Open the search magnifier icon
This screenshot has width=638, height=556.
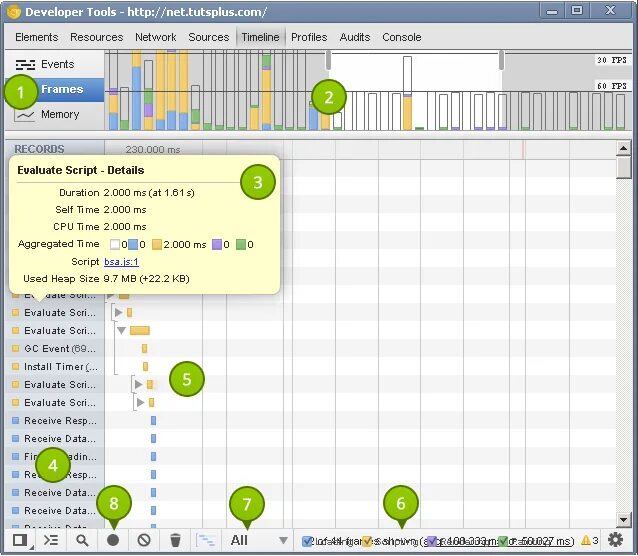(x=82, y=541)
